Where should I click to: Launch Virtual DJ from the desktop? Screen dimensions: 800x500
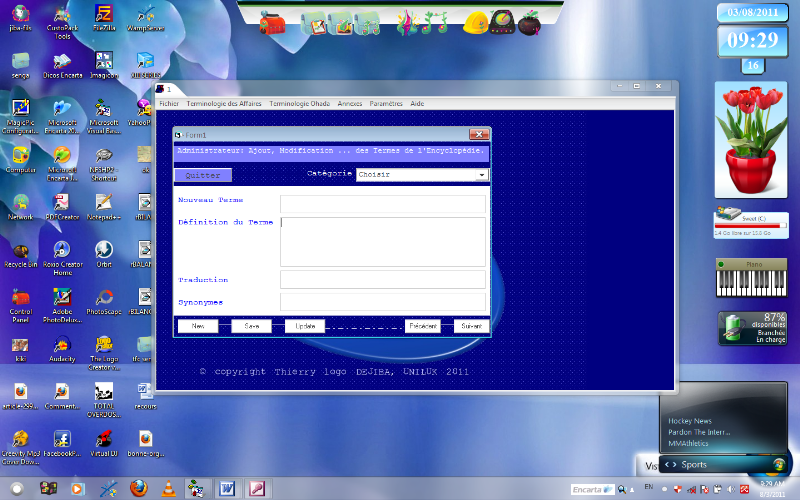(x=104, y=444)
